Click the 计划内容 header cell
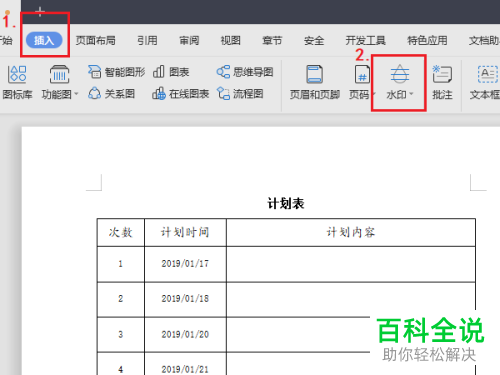 351,232
